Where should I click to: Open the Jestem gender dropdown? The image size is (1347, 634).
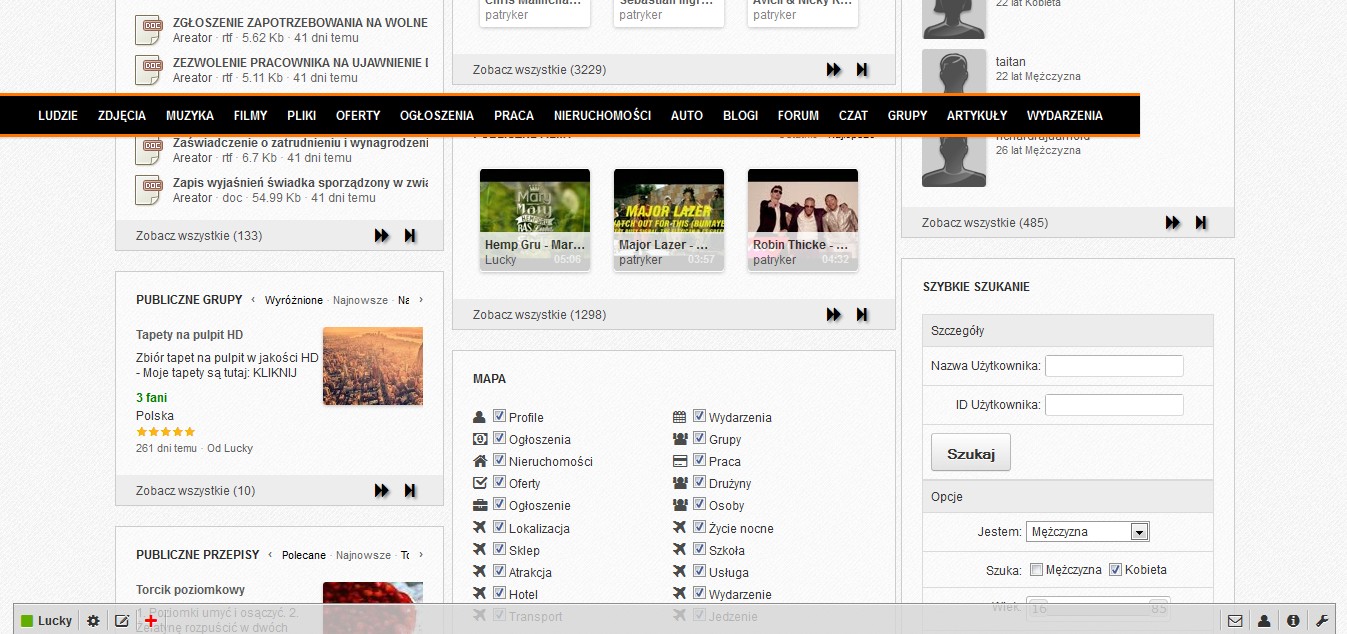pos(1087,532)
